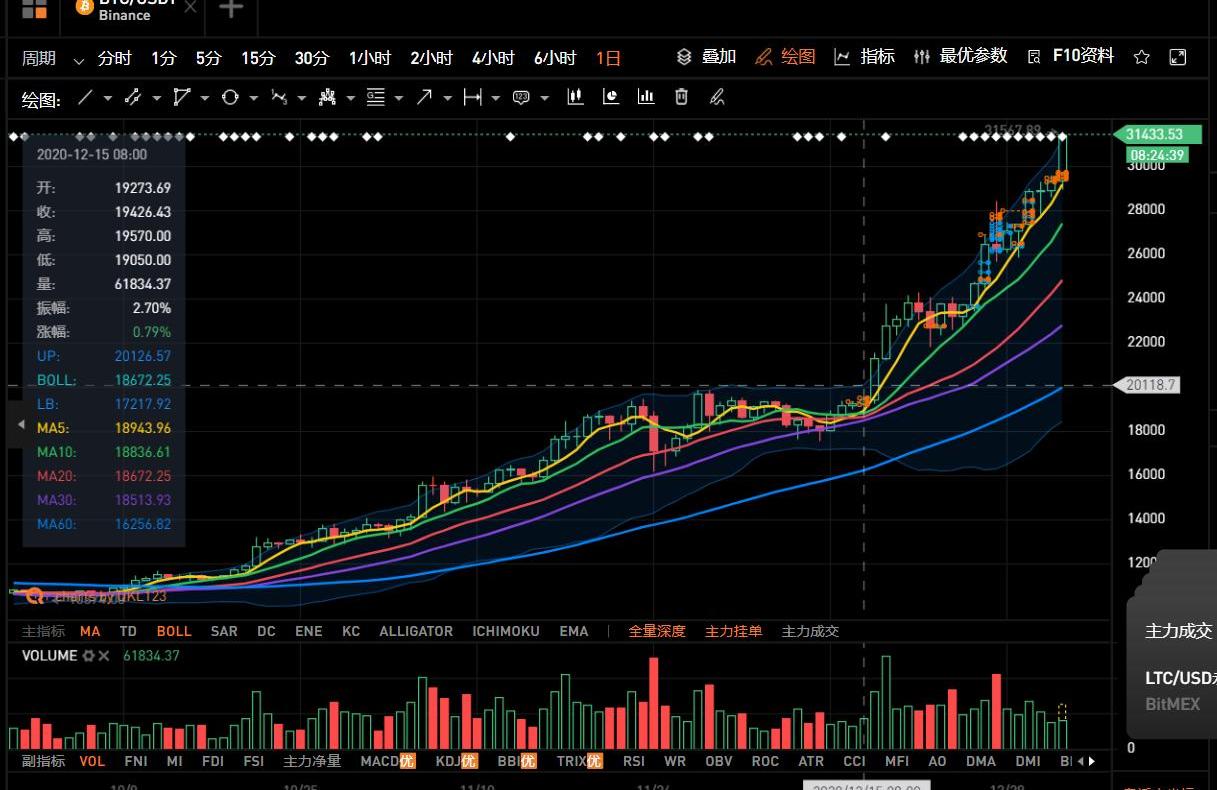The width and height of the screenshot is (1217, 790).
Task: Open VOLUME indicator settings gear
Action: pyautogui.click(x=88, y=656)
